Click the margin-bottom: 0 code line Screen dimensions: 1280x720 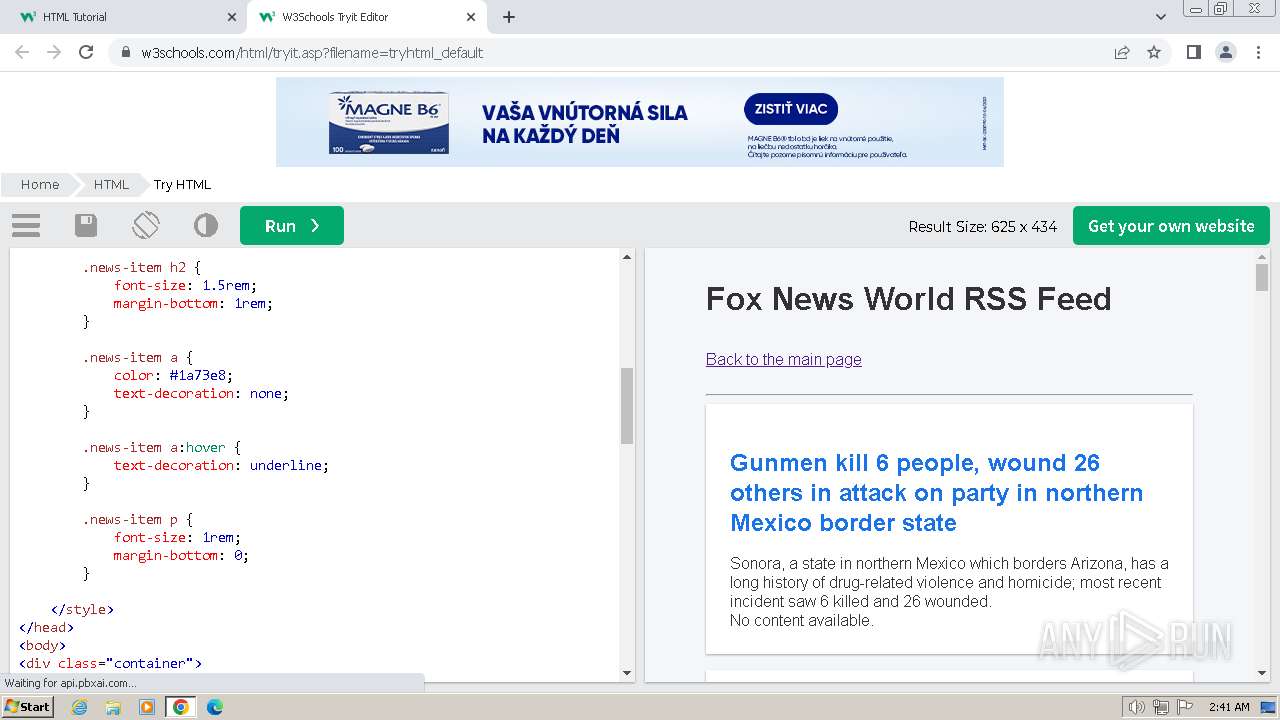(x=181, y=555)
